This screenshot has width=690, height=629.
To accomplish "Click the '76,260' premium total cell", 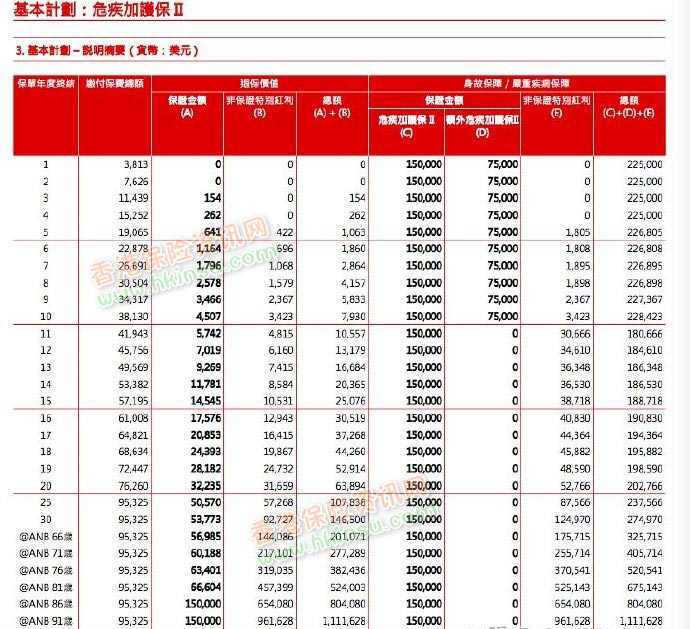I will pos(133,486).
